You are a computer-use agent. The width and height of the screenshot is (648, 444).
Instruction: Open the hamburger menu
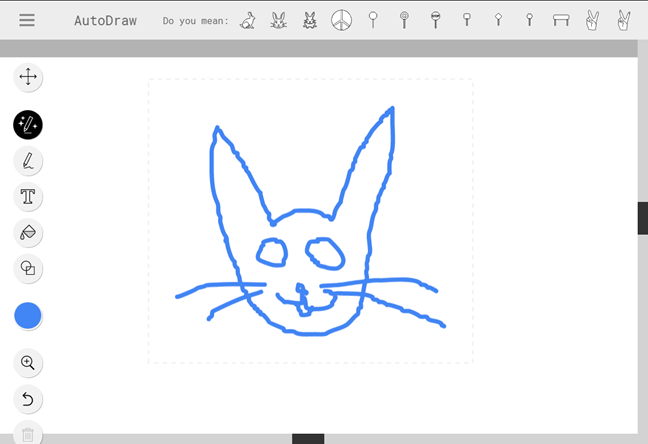[27, 20]
